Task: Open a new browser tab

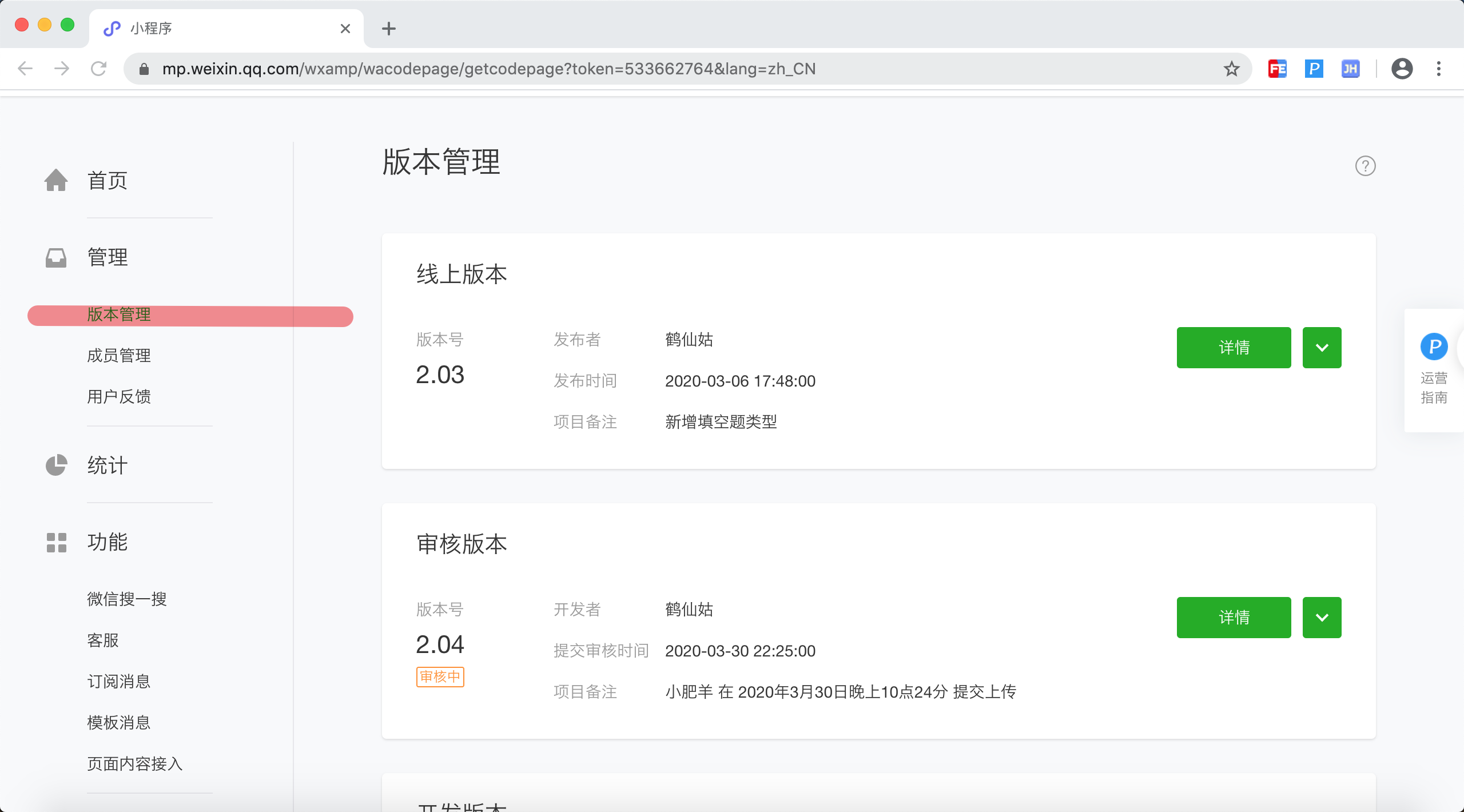Action: click(389, 29)
